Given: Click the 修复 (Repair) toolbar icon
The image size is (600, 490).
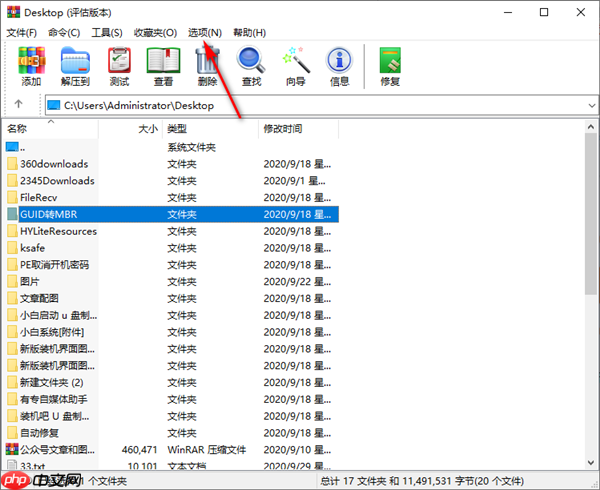Looking at the screenshot, I should coord(390,60).
